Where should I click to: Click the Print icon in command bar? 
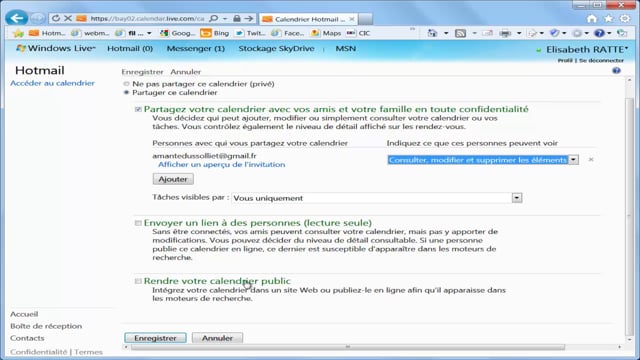505,33
